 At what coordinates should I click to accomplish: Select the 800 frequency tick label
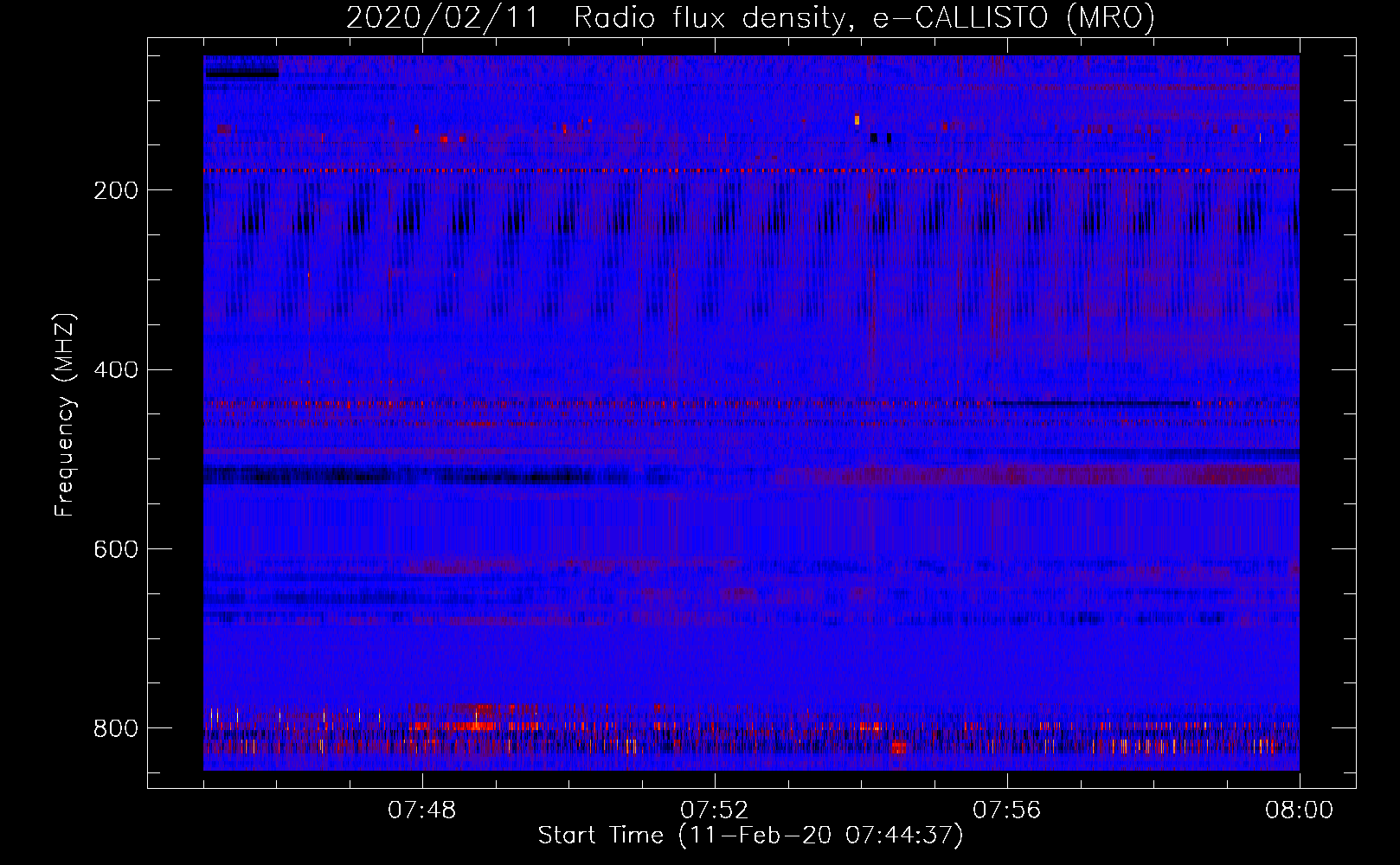(x=115, y=728)
